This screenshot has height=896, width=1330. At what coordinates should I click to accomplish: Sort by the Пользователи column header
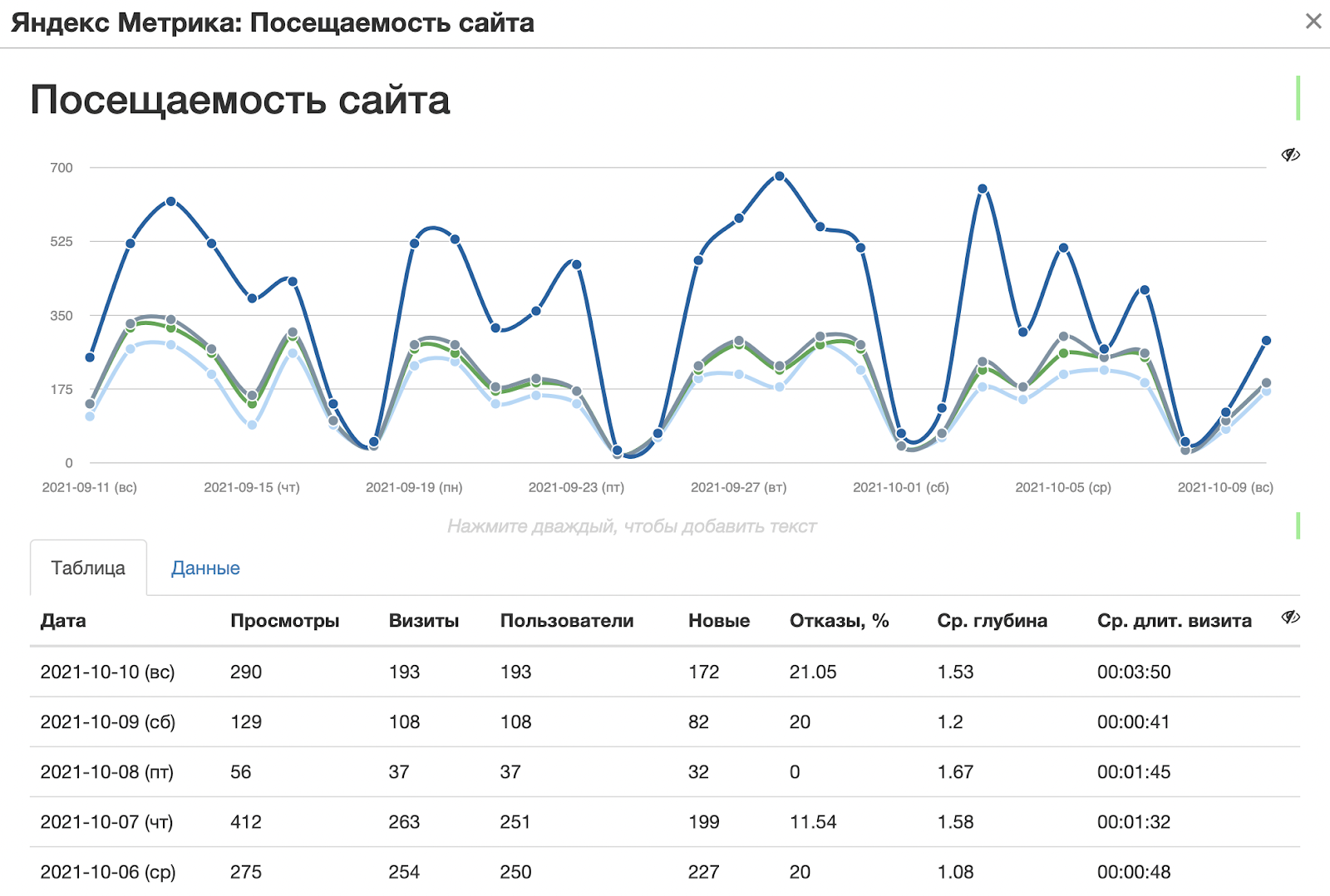(x=567, y=621)
